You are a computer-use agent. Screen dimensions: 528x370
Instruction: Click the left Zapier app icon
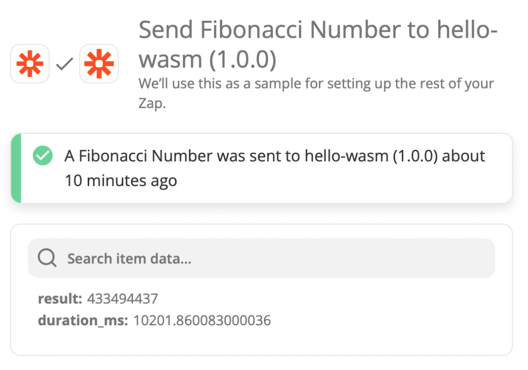30,64
